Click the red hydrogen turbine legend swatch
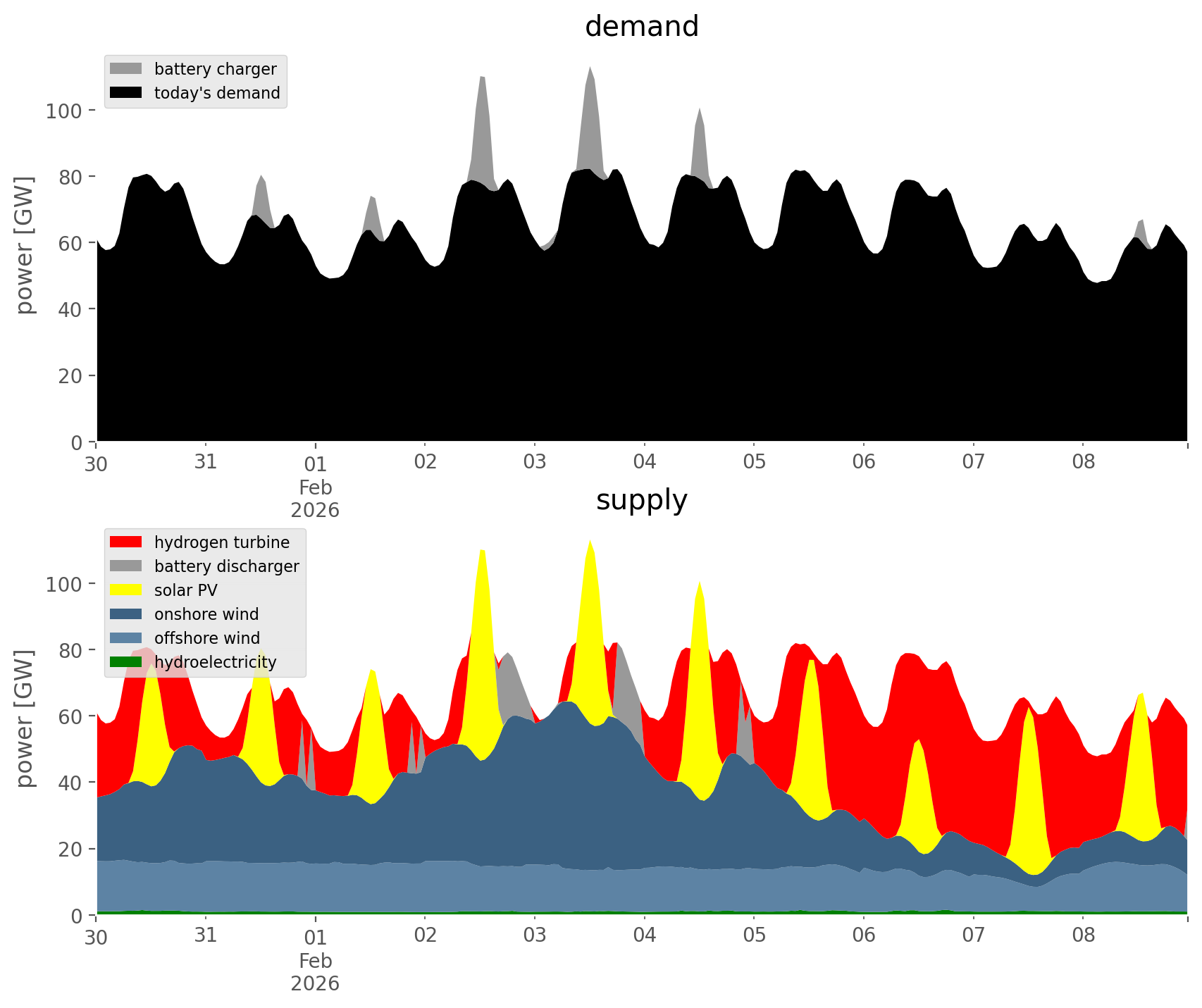 [x=126, y=542]
